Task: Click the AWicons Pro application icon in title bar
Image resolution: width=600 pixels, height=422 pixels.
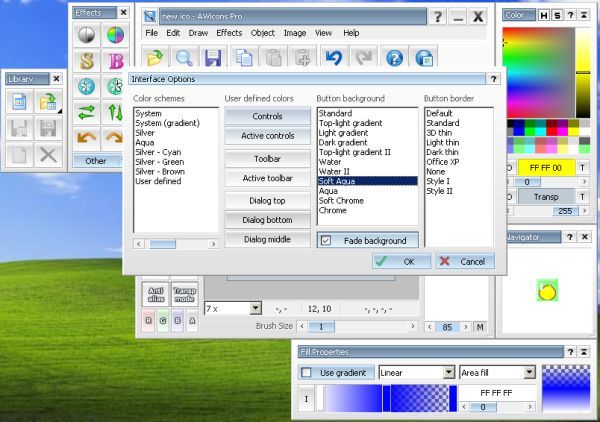Action: [x=150, y=16]
